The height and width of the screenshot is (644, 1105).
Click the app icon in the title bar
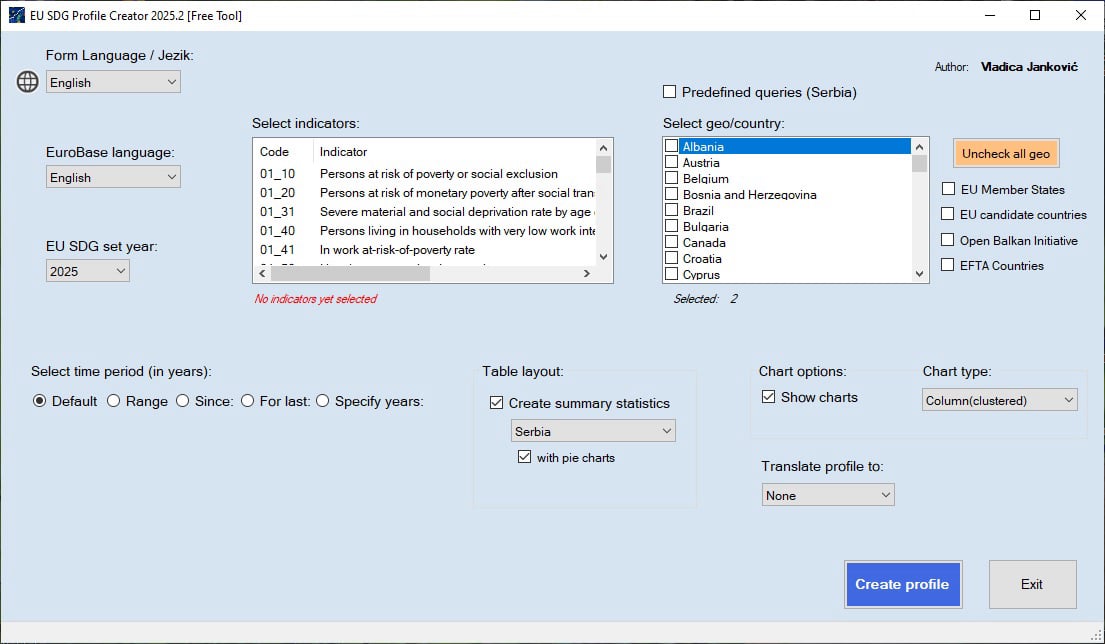point(15,15)
